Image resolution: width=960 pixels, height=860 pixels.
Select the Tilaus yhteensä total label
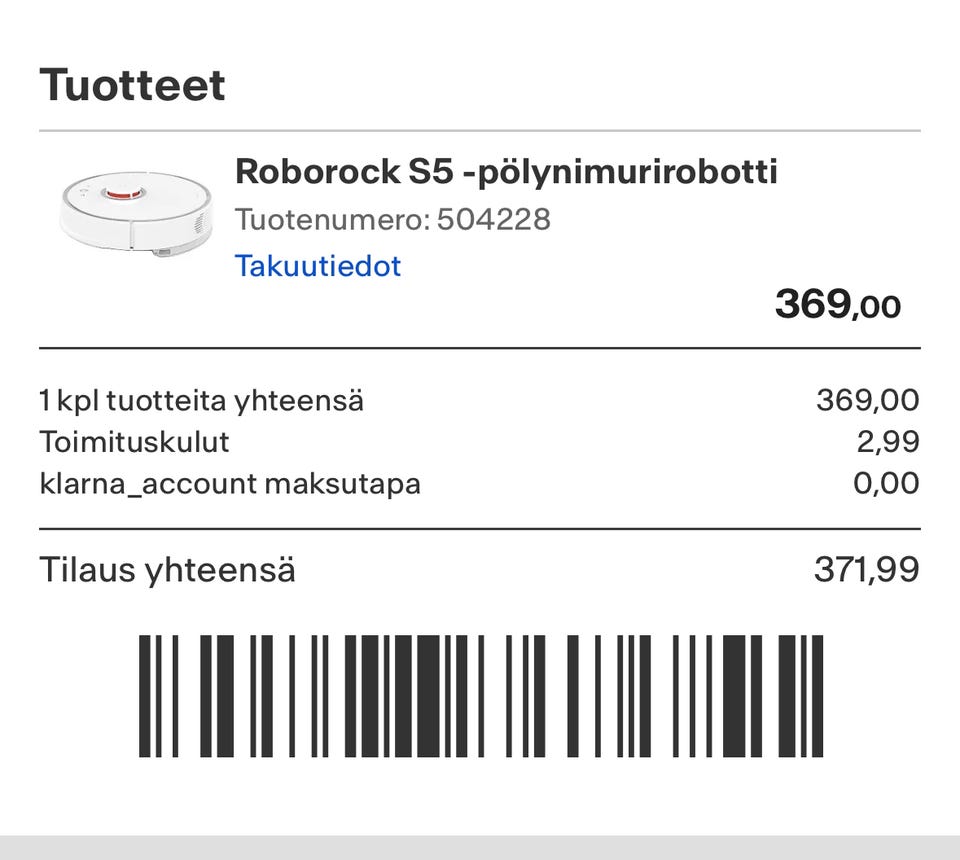(167, 571)
